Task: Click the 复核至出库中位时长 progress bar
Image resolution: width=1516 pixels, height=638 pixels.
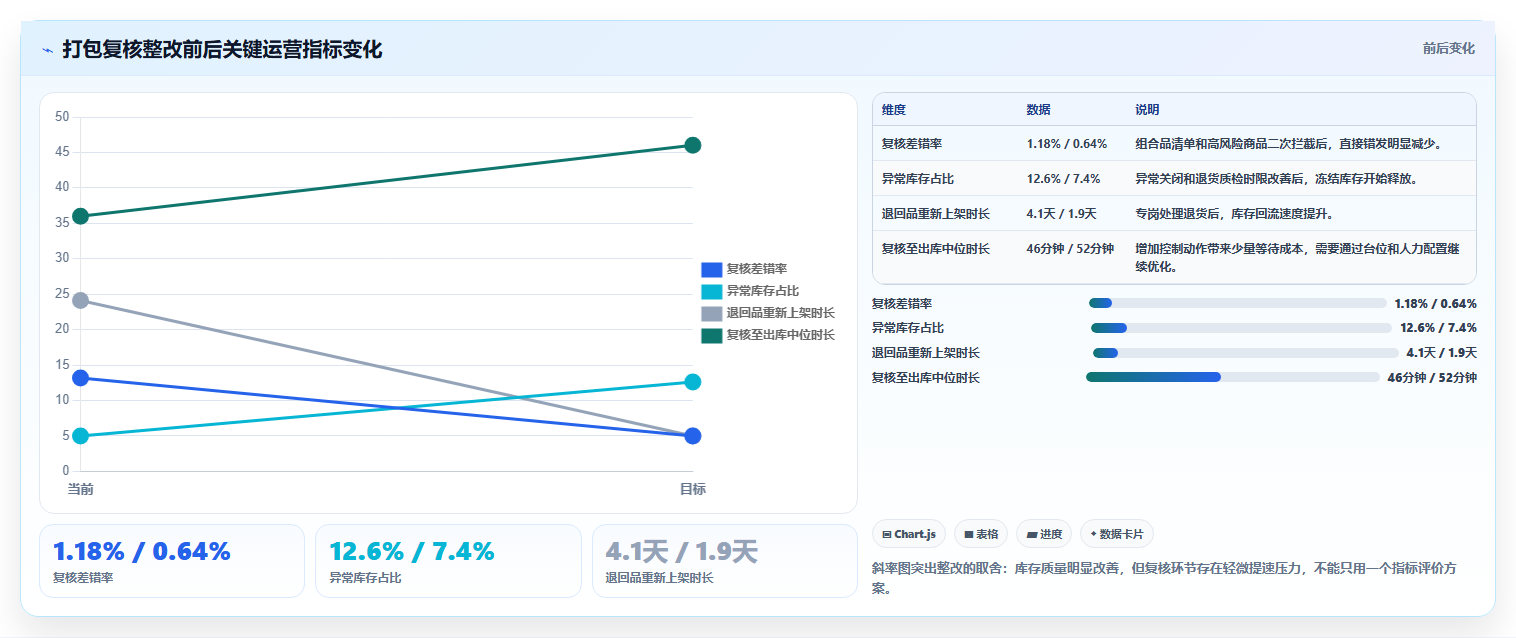Action: [x=1232, y=377]
